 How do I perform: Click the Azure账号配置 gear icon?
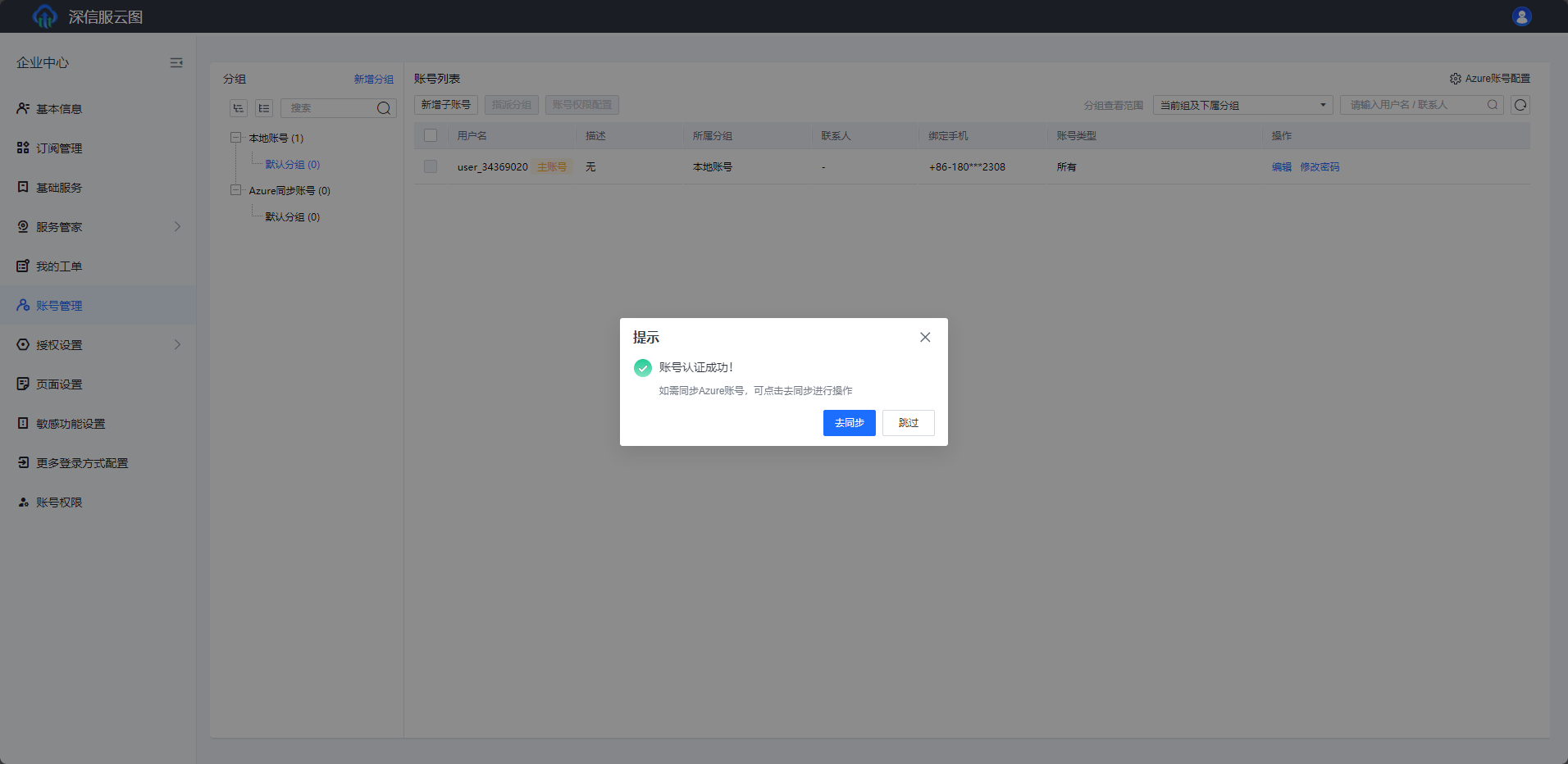point(1455,79)
